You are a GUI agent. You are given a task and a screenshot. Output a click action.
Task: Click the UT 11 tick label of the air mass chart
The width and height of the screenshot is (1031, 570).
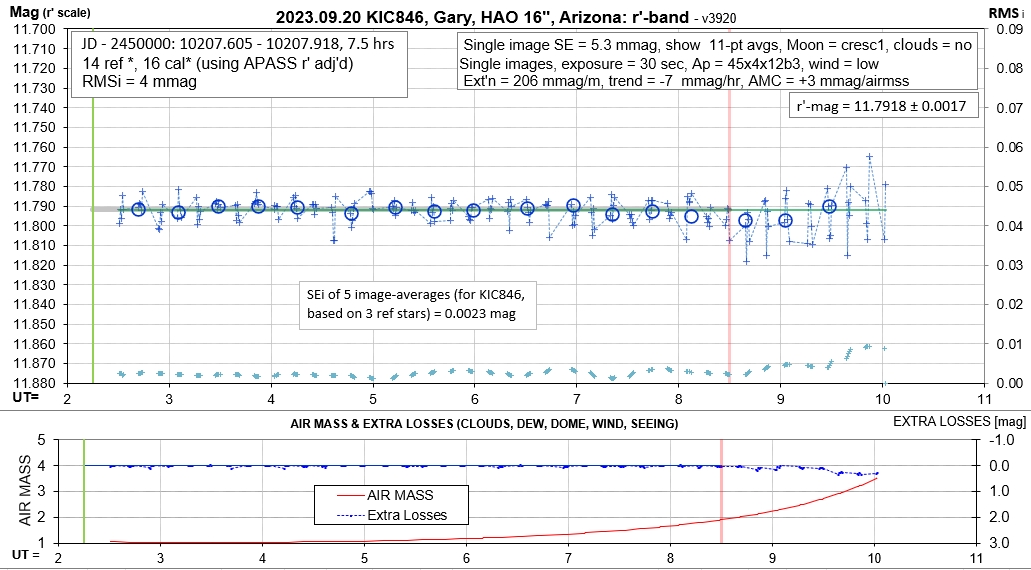point(976,556)
